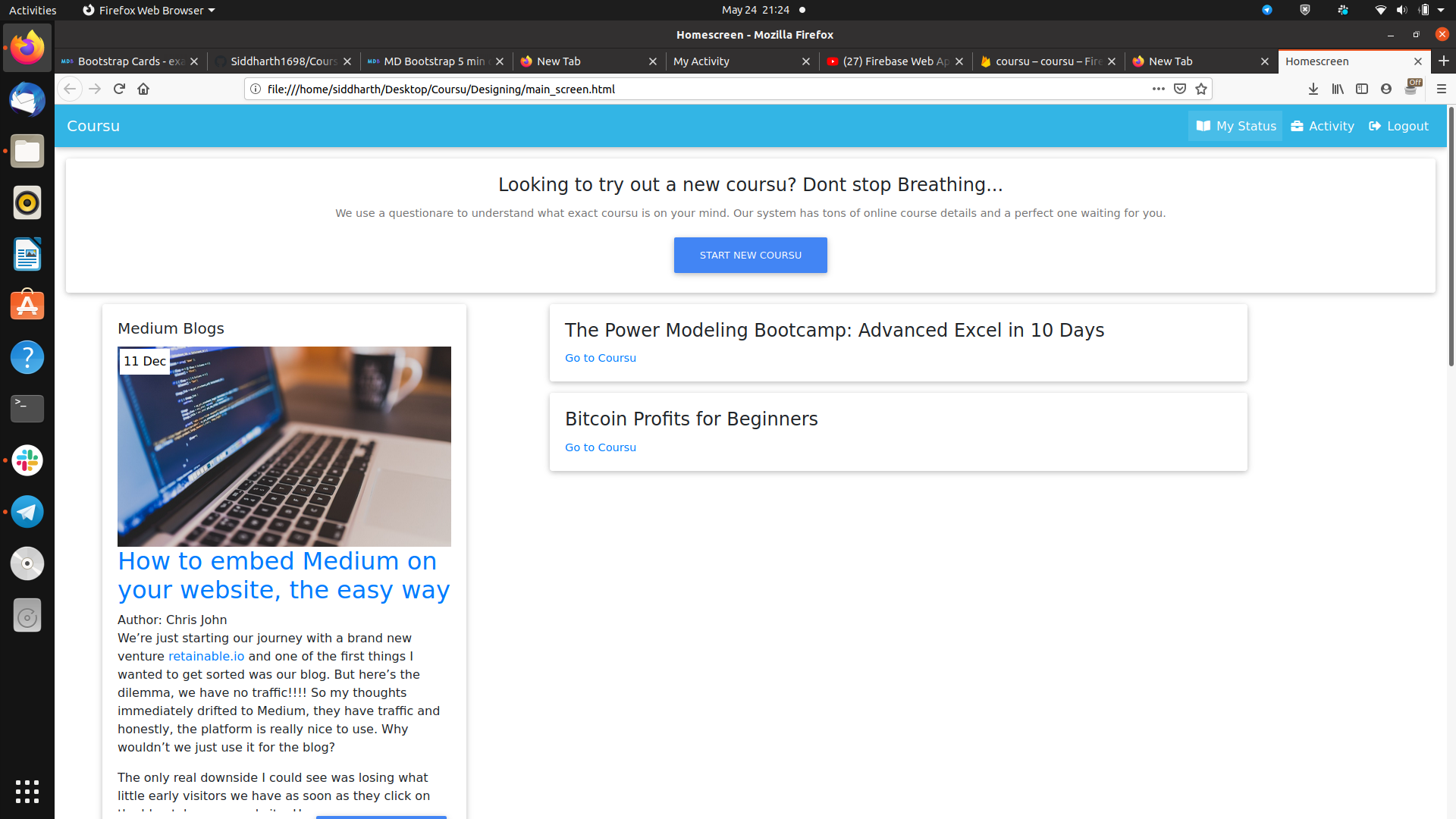Open Firefox account icon

(x=1386, y=89)
